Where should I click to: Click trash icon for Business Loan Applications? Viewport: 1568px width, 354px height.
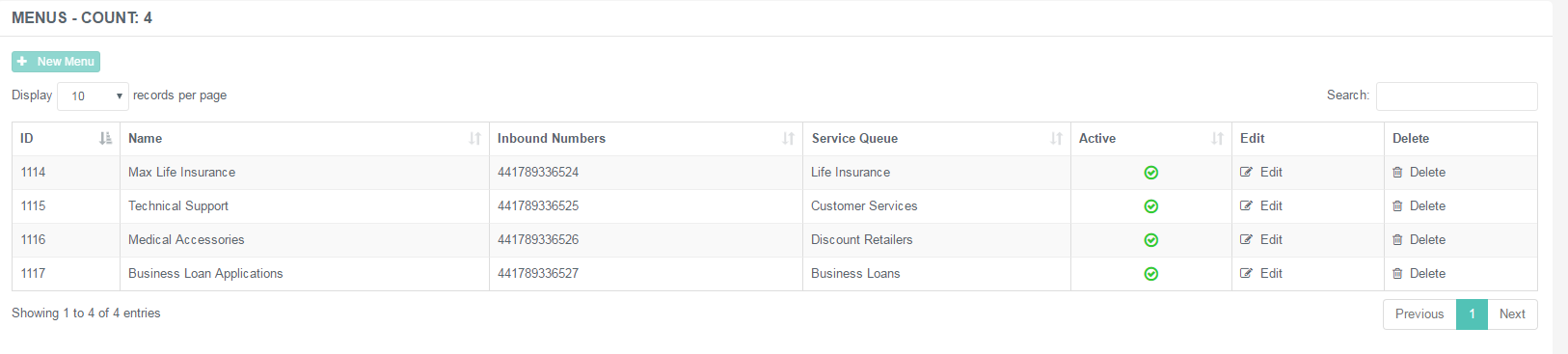point(1397,273)
